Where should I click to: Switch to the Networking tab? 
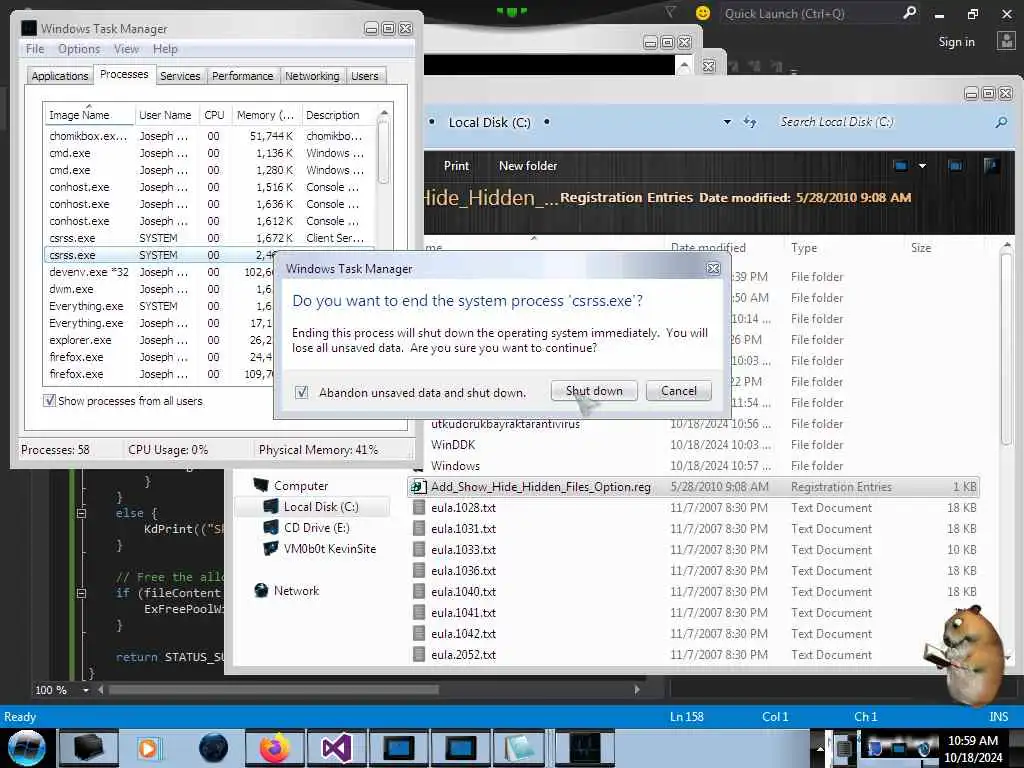[312, 76]
